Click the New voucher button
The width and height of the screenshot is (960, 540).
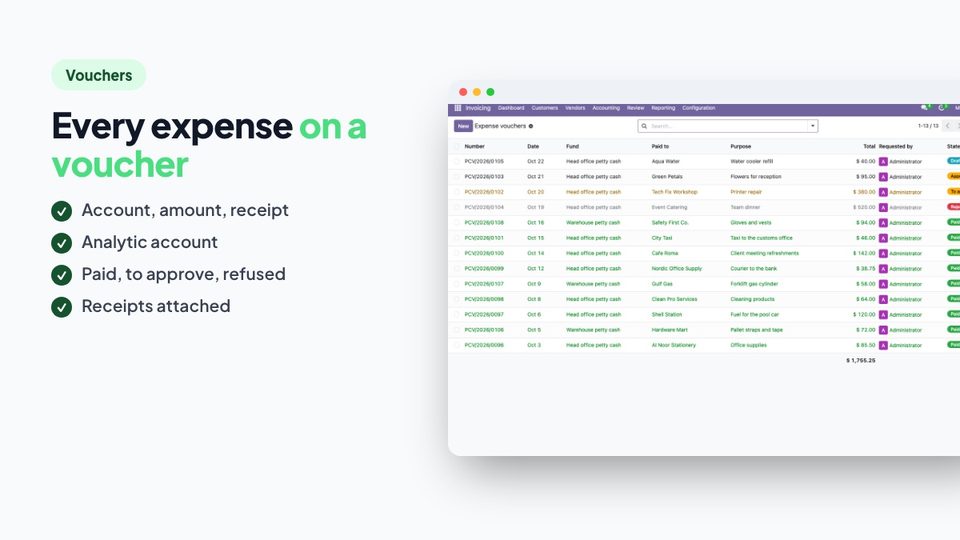point(463,126)
